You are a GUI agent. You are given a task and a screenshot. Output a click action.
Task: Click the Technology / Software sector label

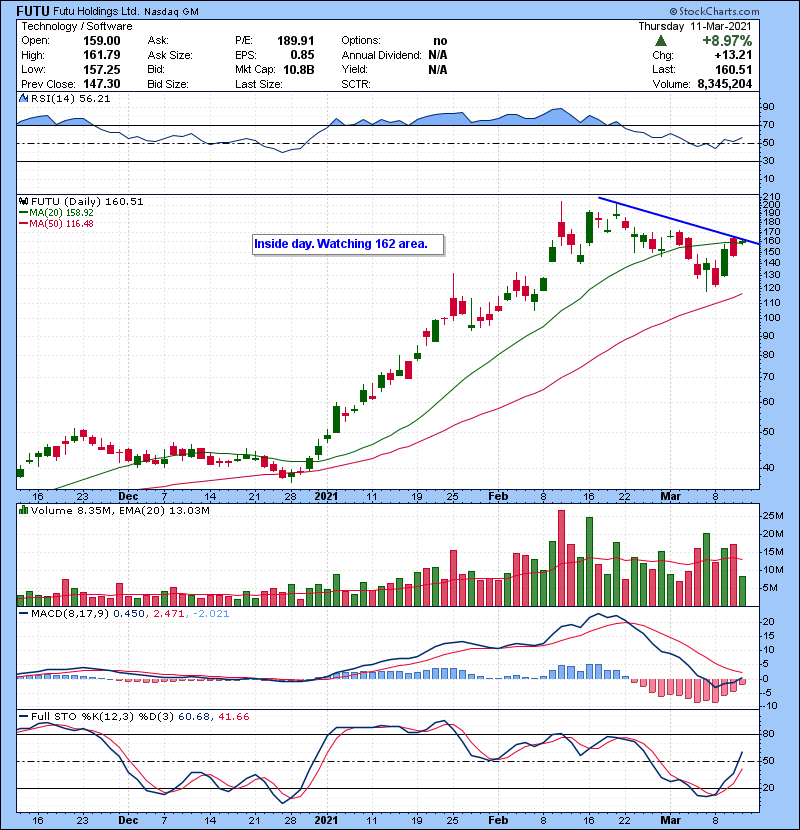[76, 26]
